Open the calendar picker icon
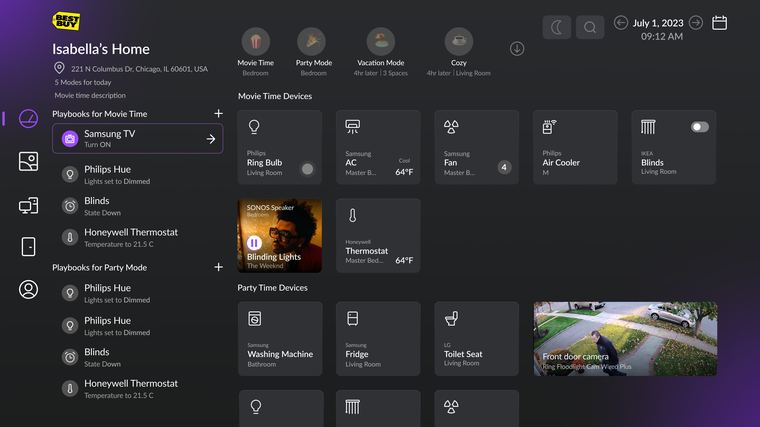Screen dimensions: 760x427 coord(719,23)
